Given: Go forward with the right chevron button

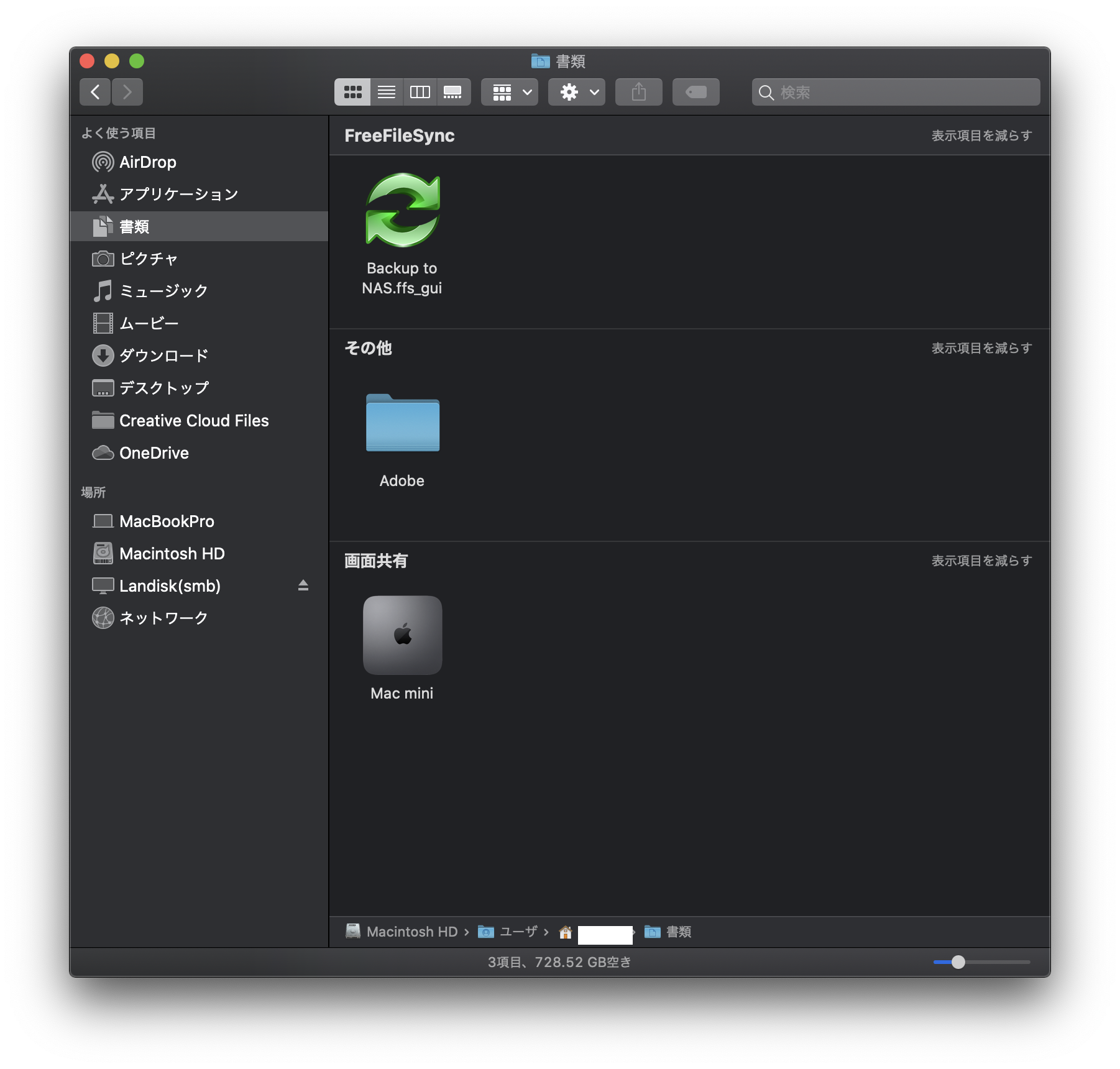Looking at the screenshot, I should pos(127,92).
